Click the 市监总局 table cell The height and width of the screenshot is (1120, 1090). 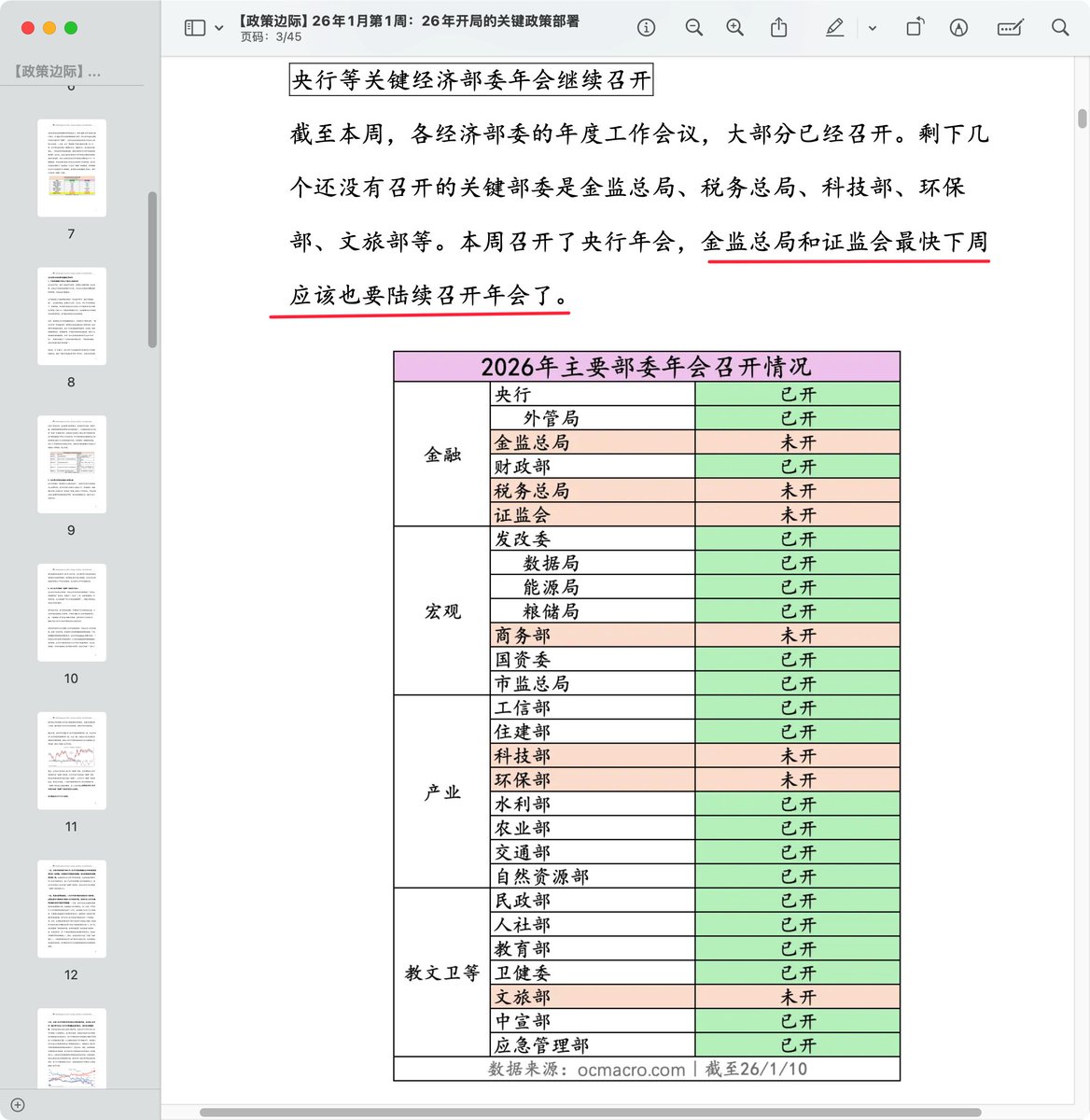tap(593, 684)
